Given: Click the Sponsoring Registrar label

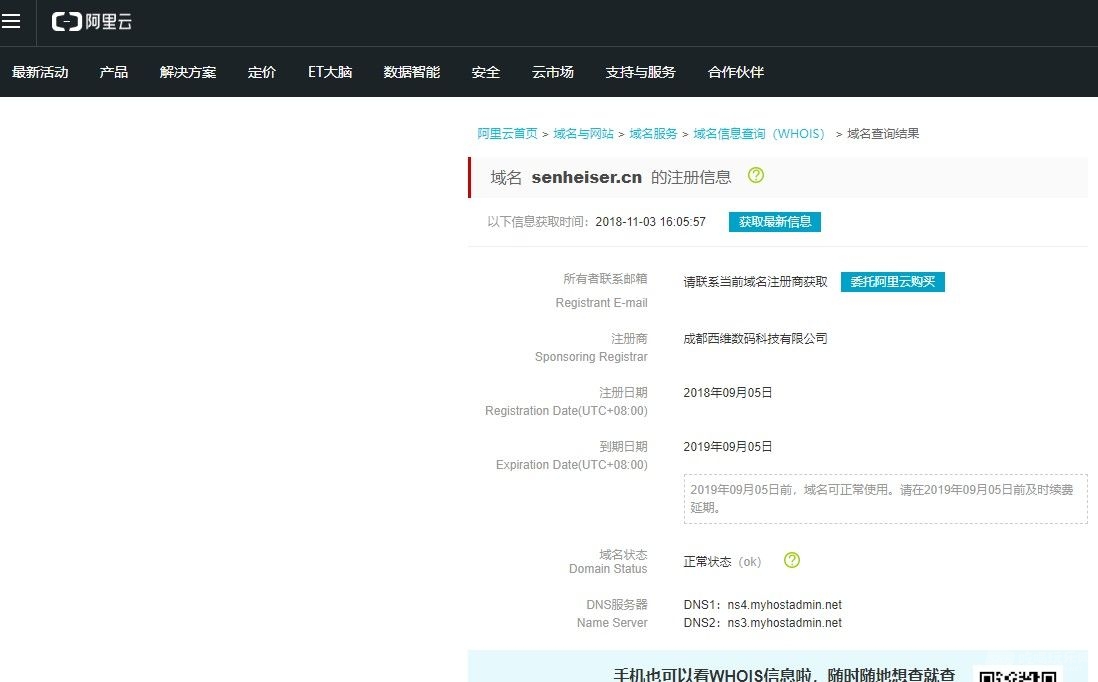Looking at the screenshot, I should (591, 356).
